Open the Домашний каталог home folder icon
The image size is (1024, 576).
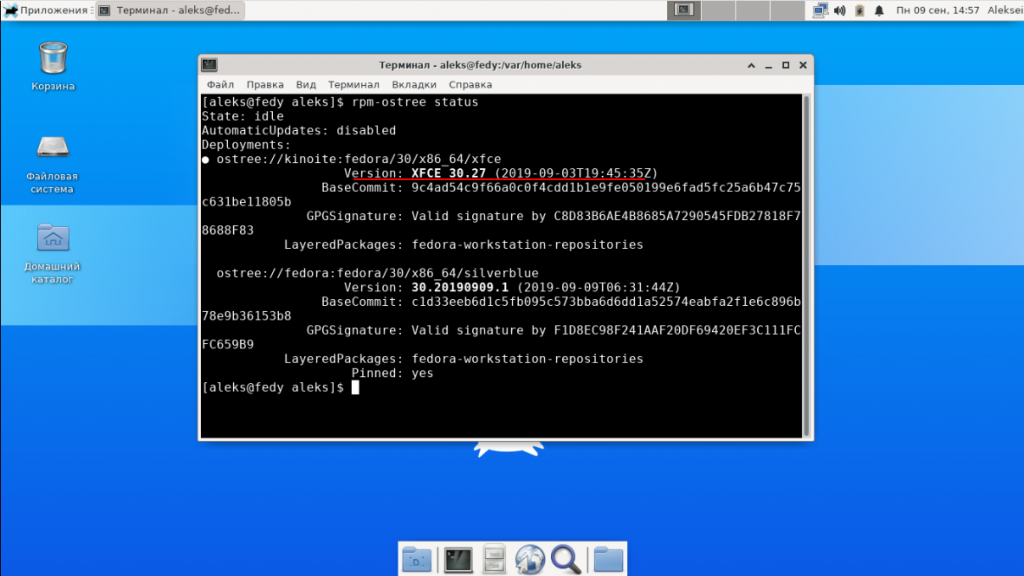click(x=52, y=239)
